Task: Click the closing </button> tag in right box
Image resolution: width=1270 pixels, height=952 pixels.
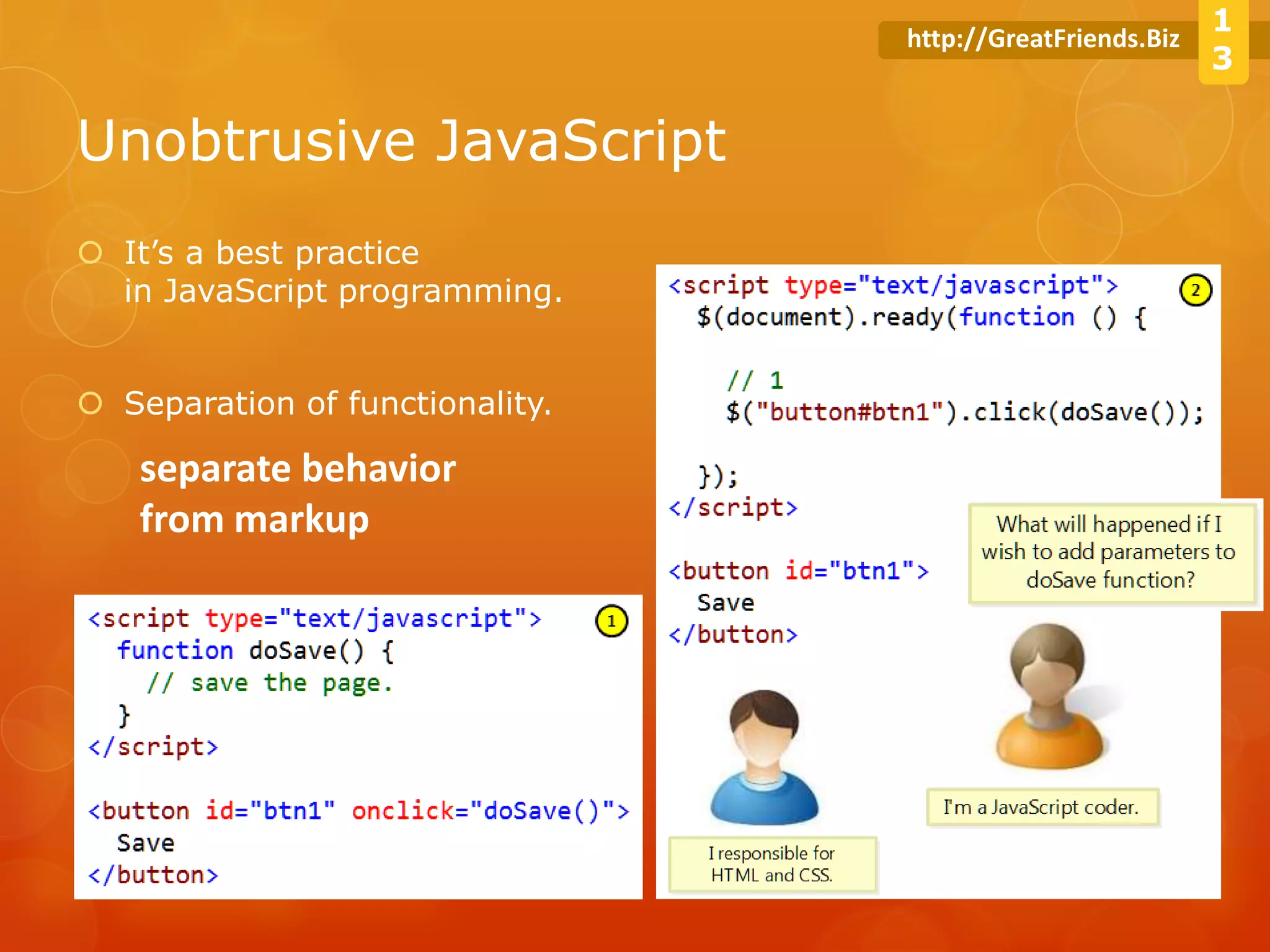Action: pyautogui.click(x=733, y=635)
